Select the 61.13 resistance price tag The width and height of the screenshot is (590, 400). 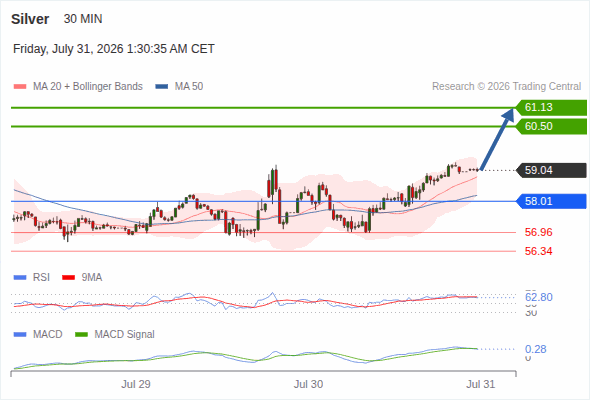pos(551,108)
